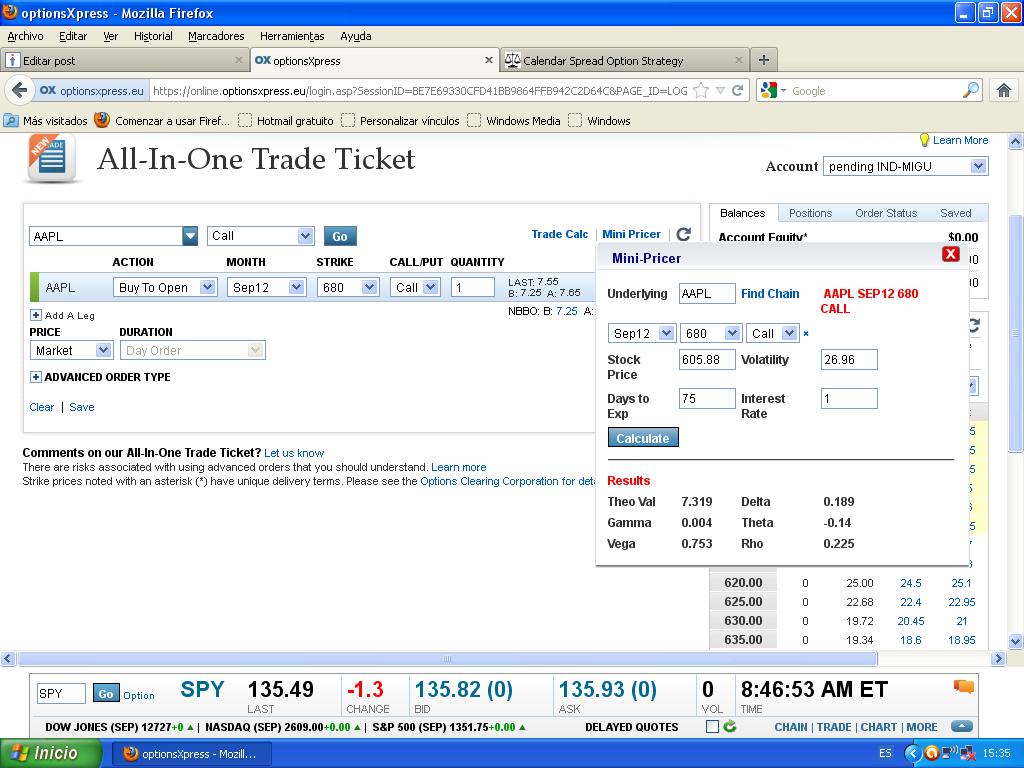The height and width of the screenshot is (768, 1024).
Task: Open the Trade Calc link
Action: click(x=560, y=234)
